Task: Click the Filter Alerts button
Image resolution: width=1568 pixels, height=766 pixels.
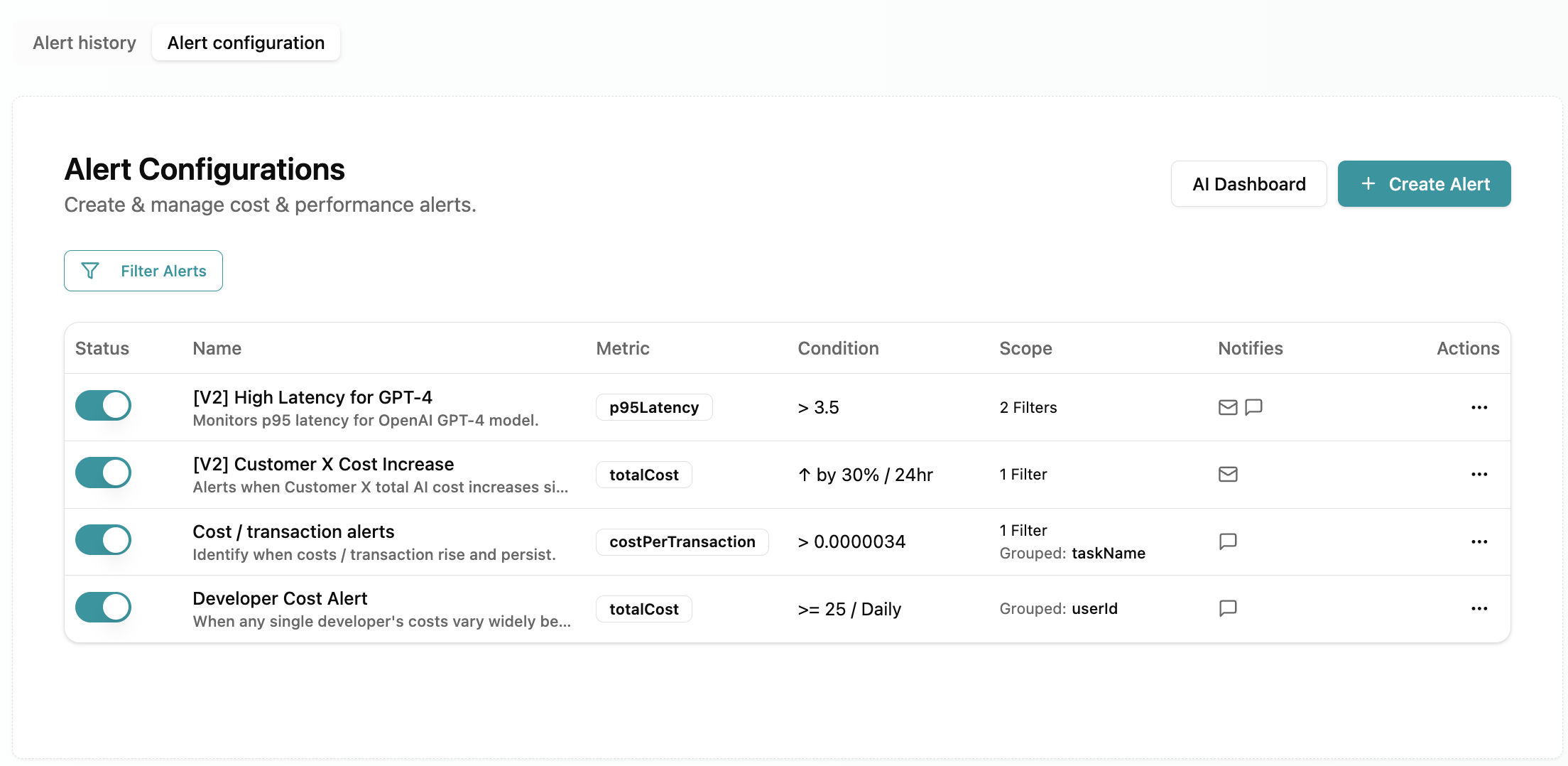Action: 143,271
